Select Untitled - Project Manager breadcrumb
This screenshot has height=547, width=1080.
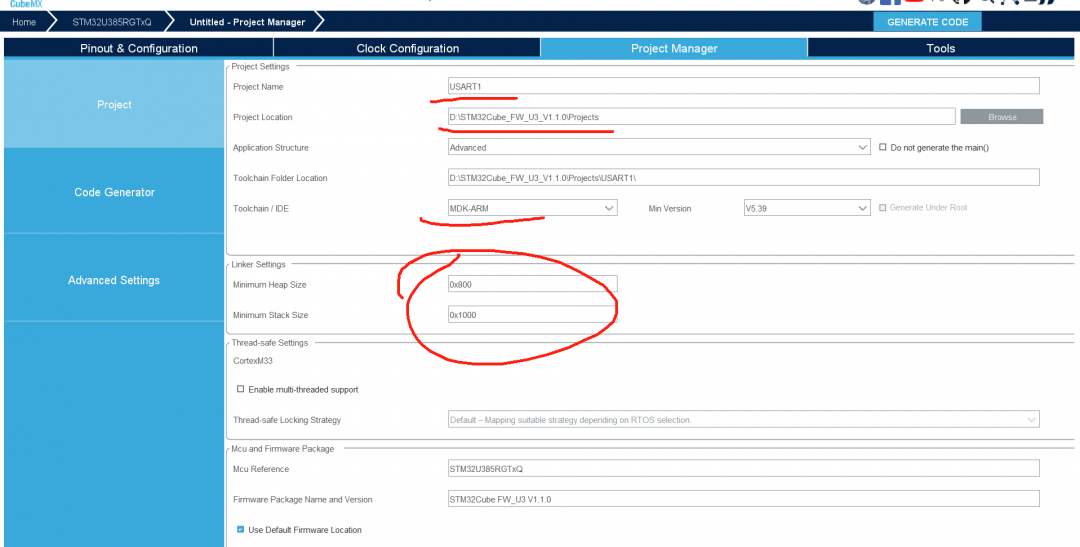[x=247, y=22]
